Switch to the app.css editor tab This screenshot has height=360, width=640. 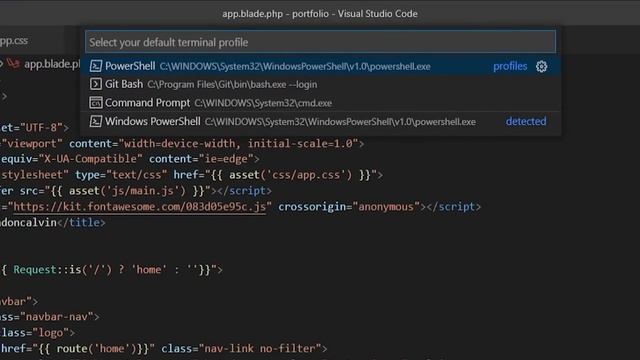(14, 41)
